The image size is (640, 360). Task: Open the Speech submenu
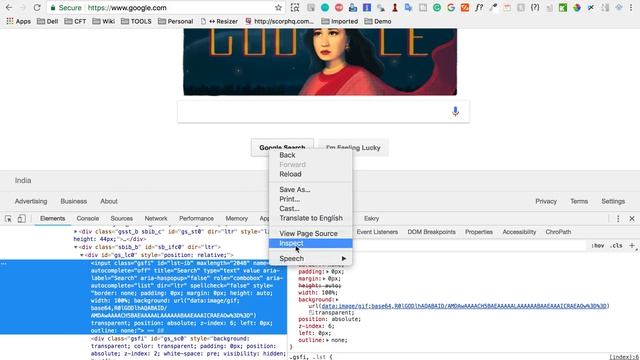tap(310, 258)
